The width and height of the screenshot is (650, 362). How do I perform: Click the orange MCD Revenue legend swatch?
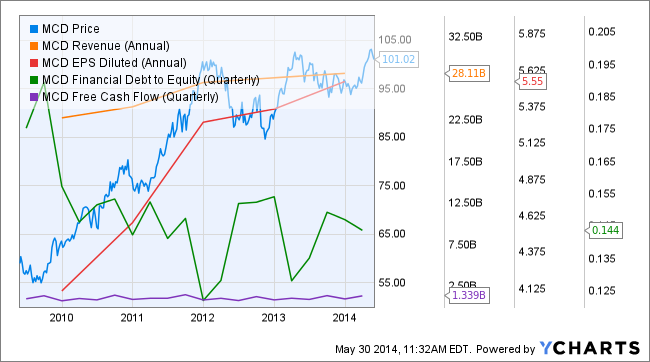tap(34, 46)
